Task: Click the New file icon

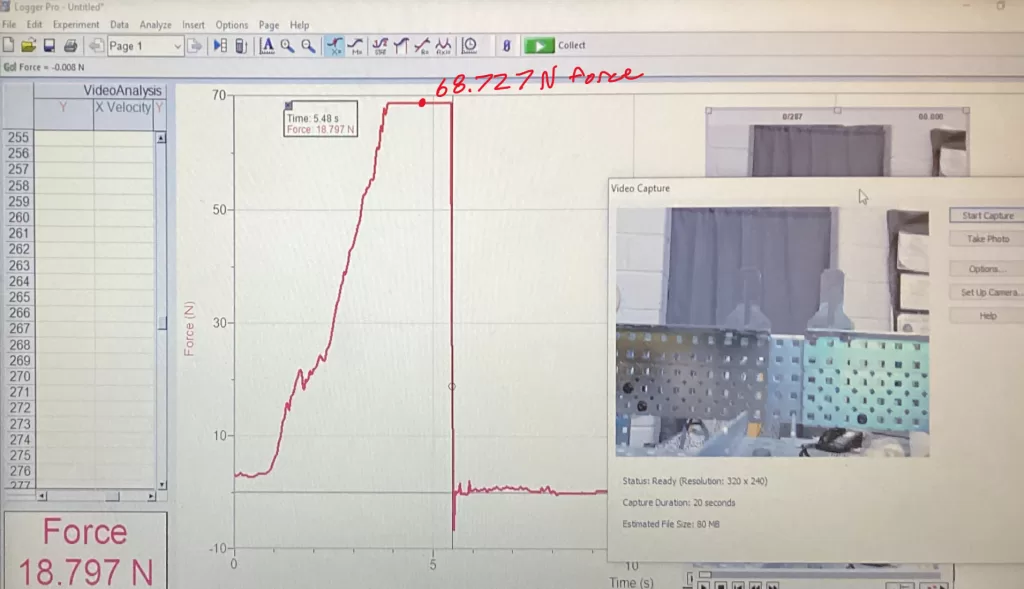Action: [8, 45]
